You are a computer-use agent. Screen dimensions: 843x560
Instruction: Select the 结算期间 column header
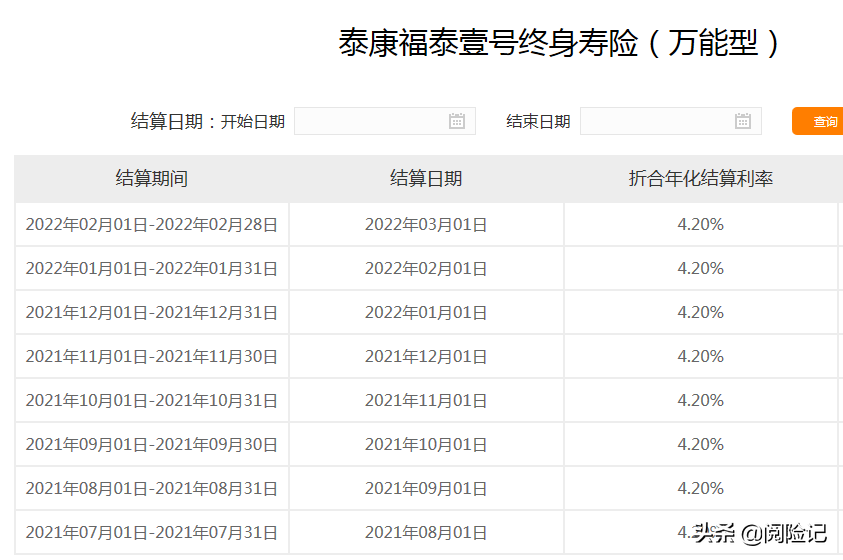[152, 178]
